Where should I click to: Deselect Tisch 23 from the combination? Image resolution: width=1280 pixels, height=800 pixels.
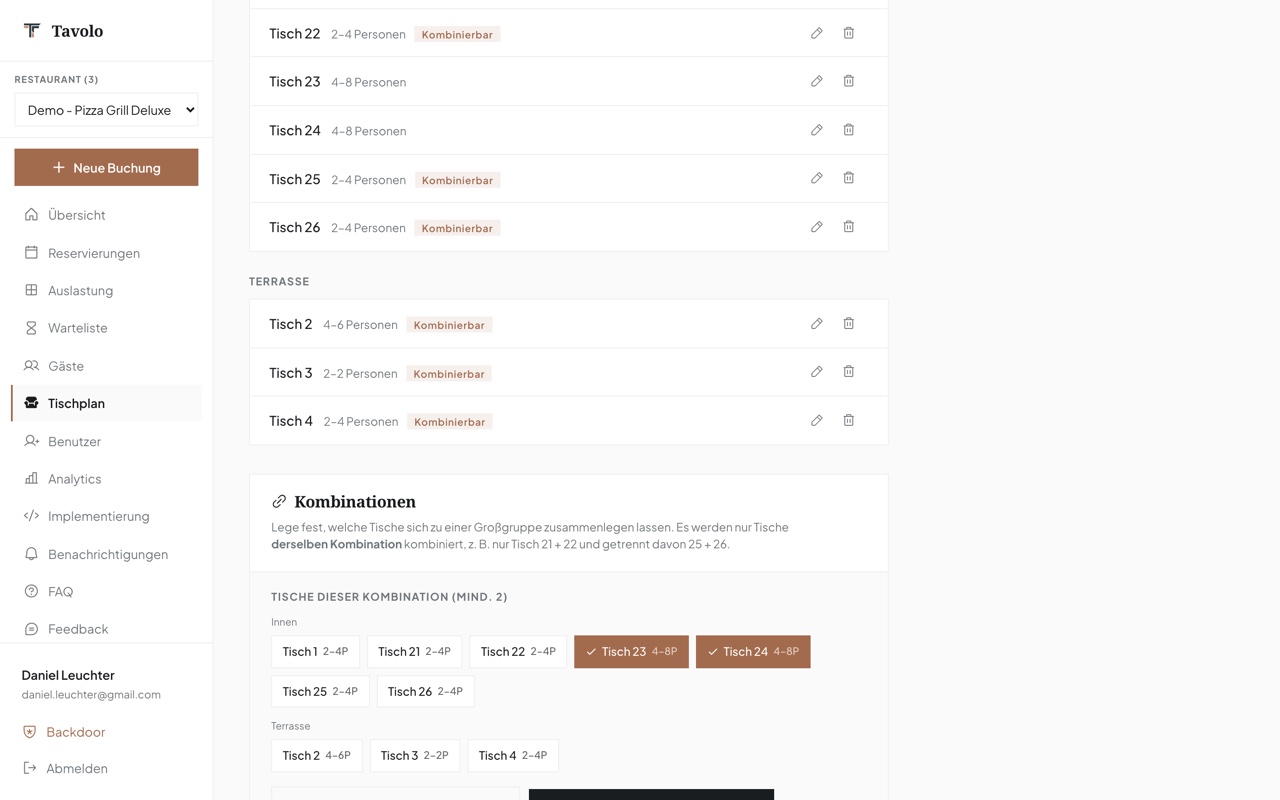[x=631, y=652]
